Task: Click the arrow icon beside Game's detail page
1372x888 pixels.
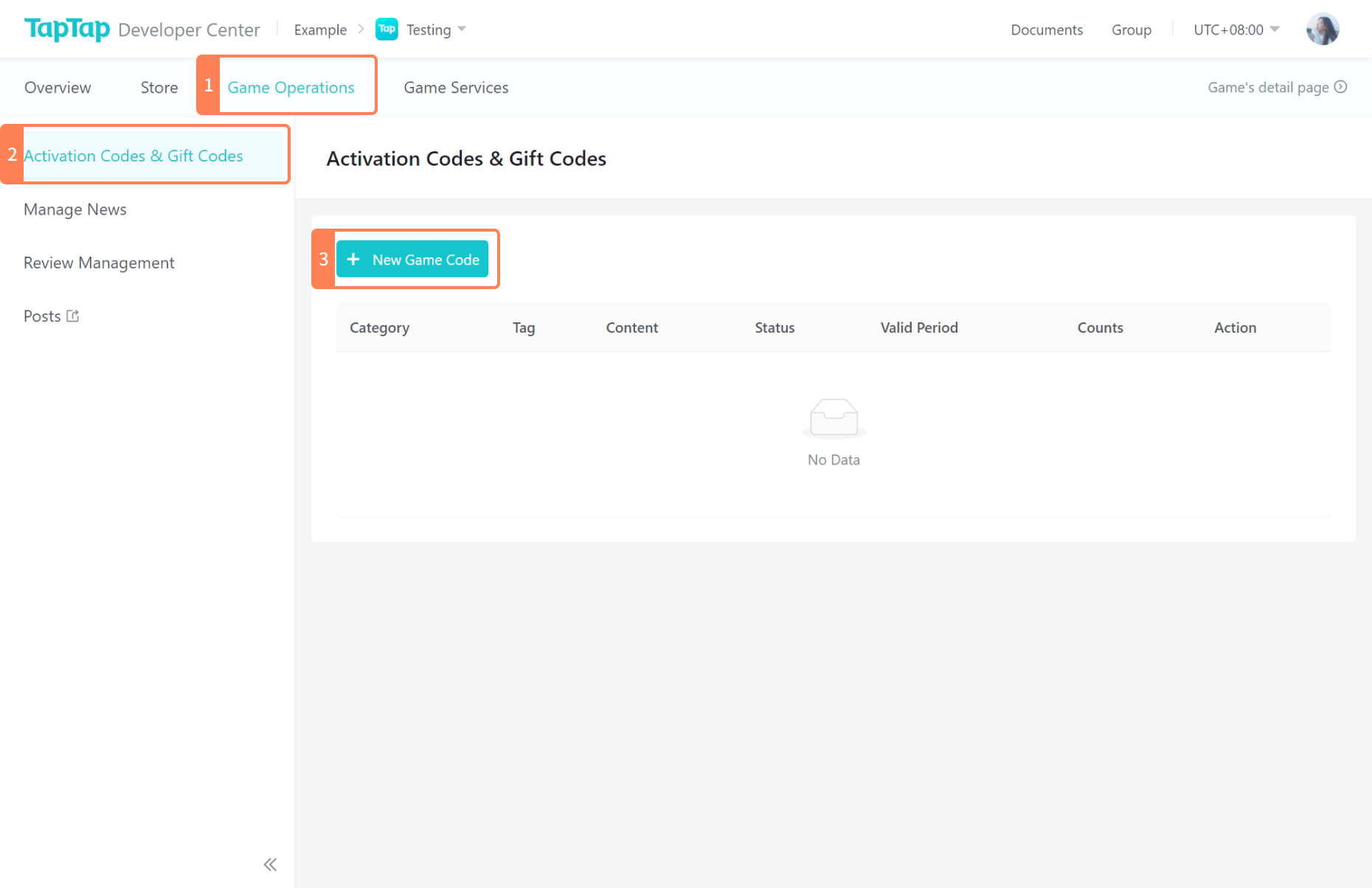Action: pyautogui.click(x=1341, y=87)
